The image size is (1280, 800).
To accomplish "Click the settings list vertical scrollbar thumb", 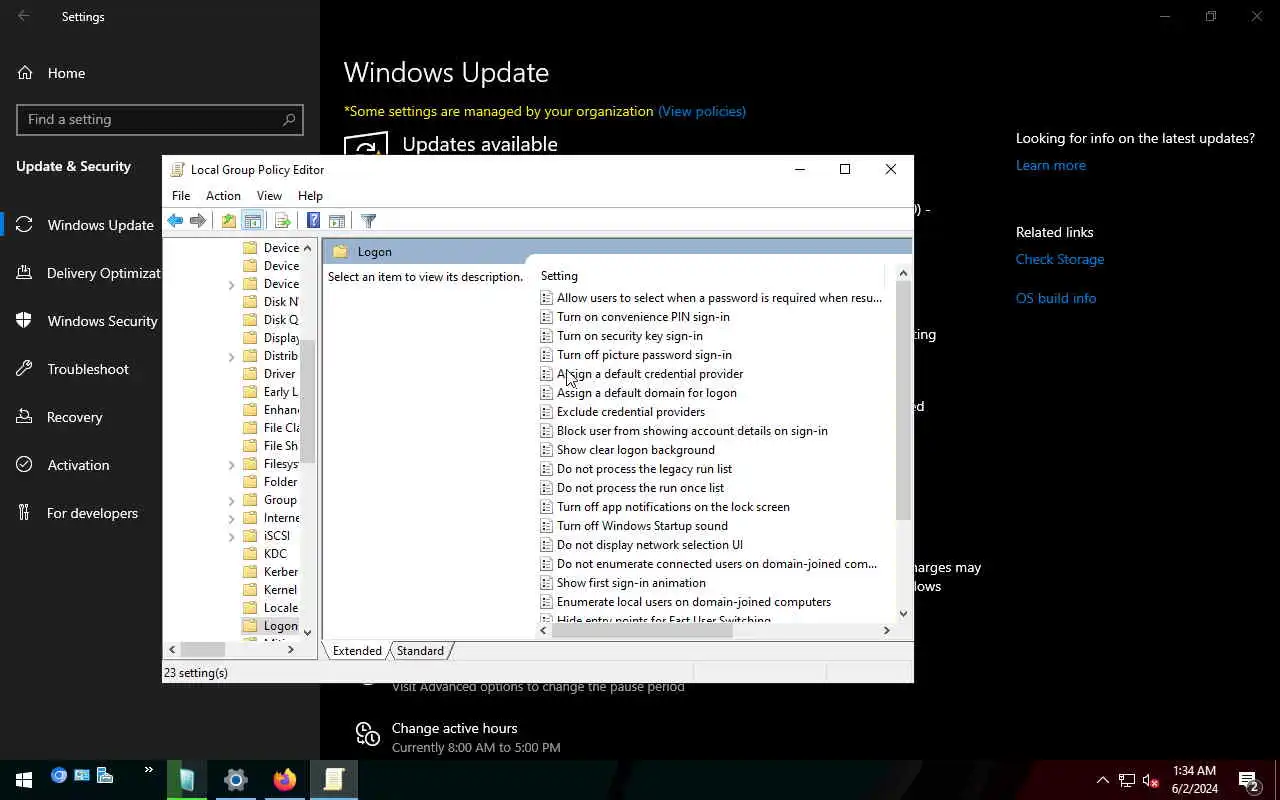I will [903, 400].
